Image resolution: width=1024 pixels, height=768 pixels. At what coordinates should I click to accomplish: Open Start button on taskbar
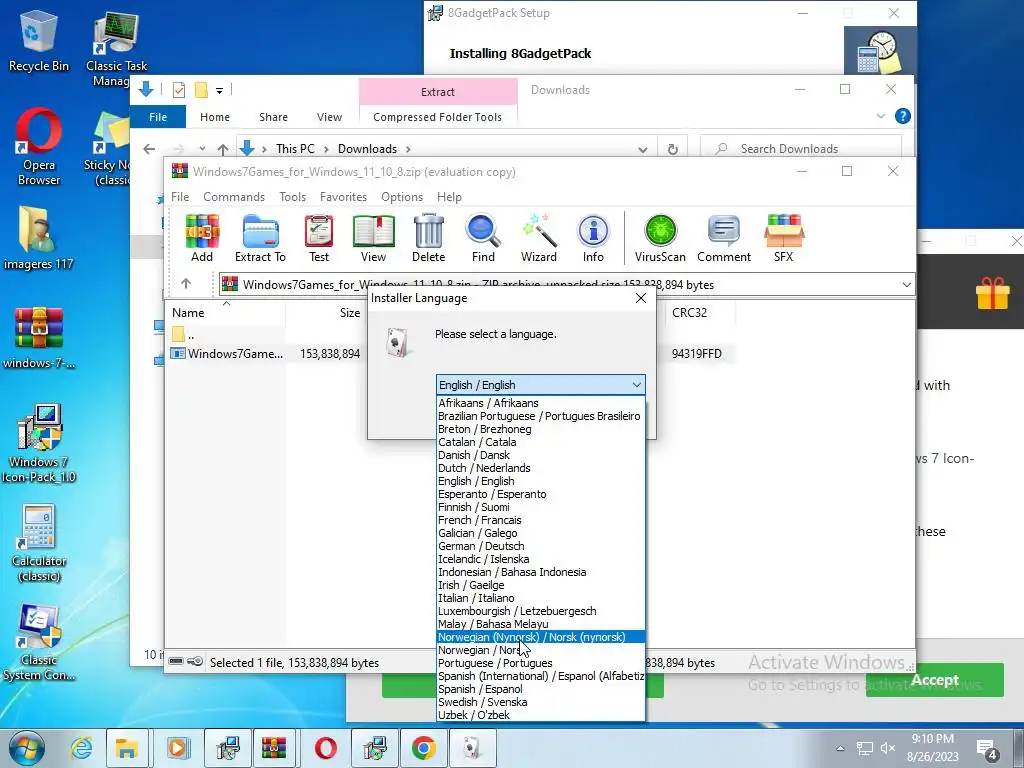pyautogui.click(x=26, y=748)
